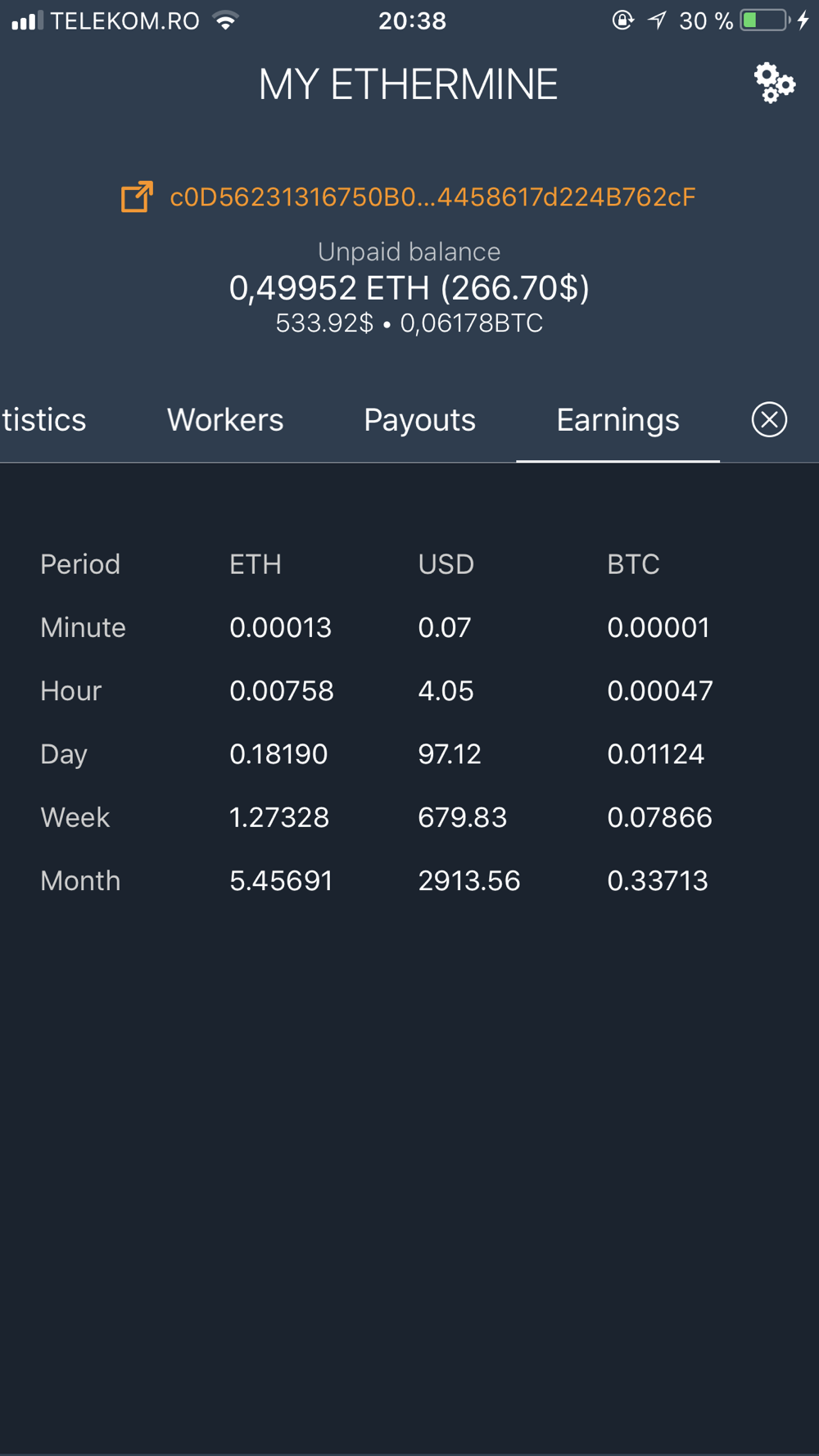Open the orange wallet address link

click(x=432, y=197)
